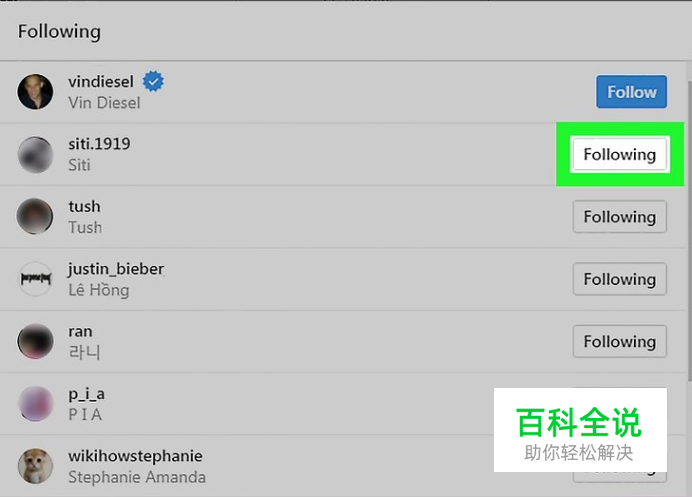Click the justin_bieber username

click(116, 269)
